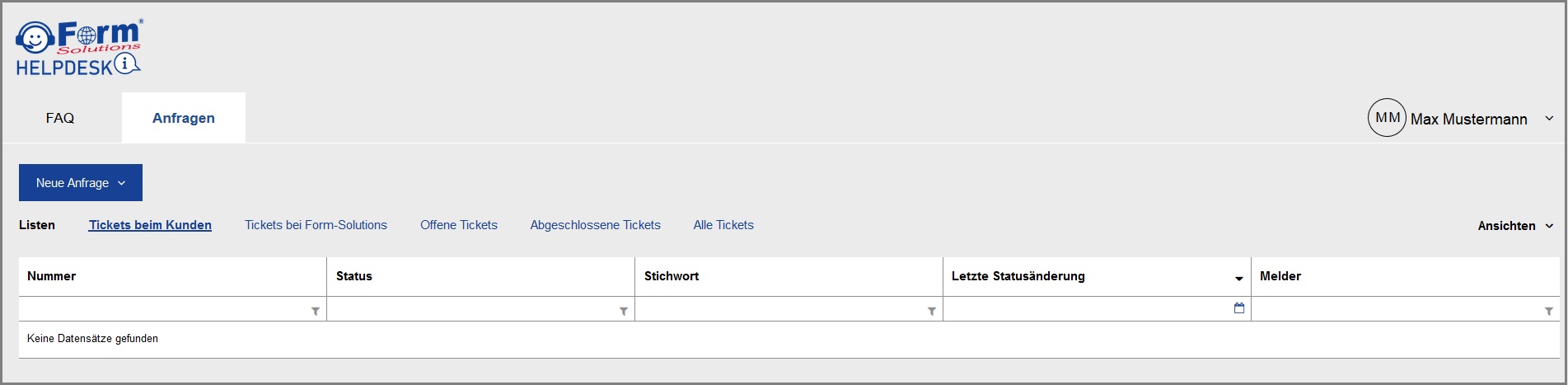
Task: Open the Offene Tickets list
Action: [x=459, y=225]
